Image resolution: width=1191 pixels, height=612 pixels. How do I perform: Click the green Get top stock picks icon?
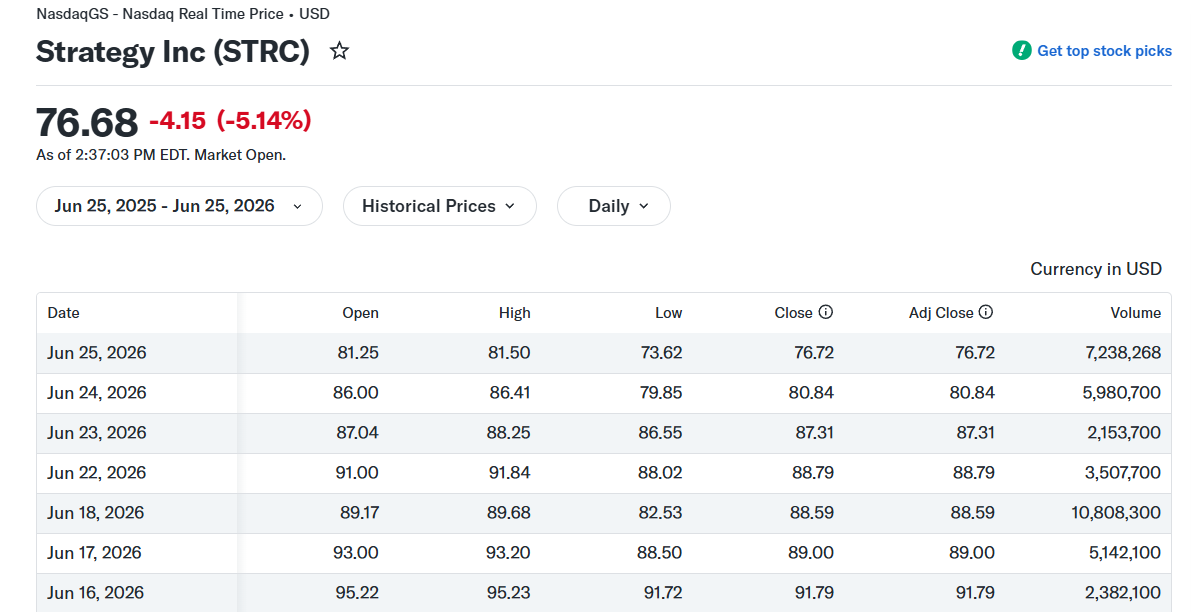1022,51
